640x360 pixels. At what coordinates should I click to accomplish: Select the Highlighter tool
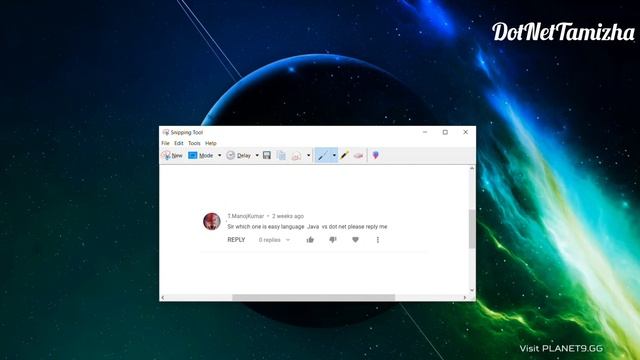point(345,155)
